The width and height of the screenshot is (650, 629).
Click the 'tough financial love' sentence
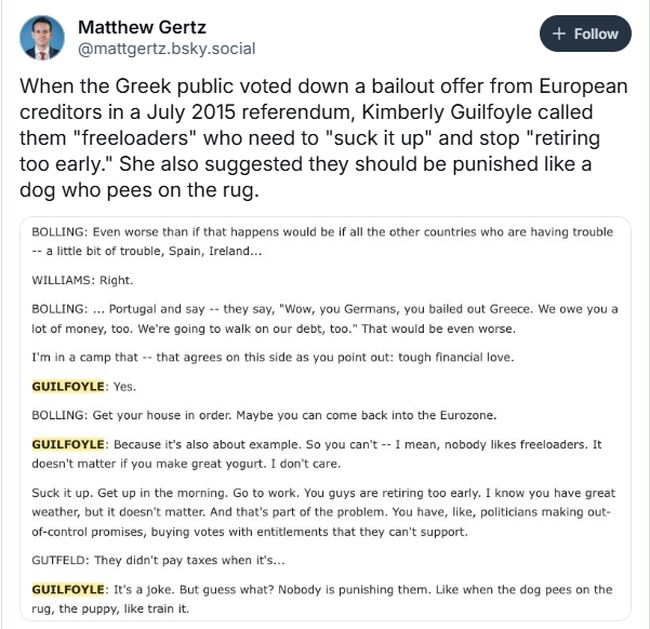pos(273,357)
